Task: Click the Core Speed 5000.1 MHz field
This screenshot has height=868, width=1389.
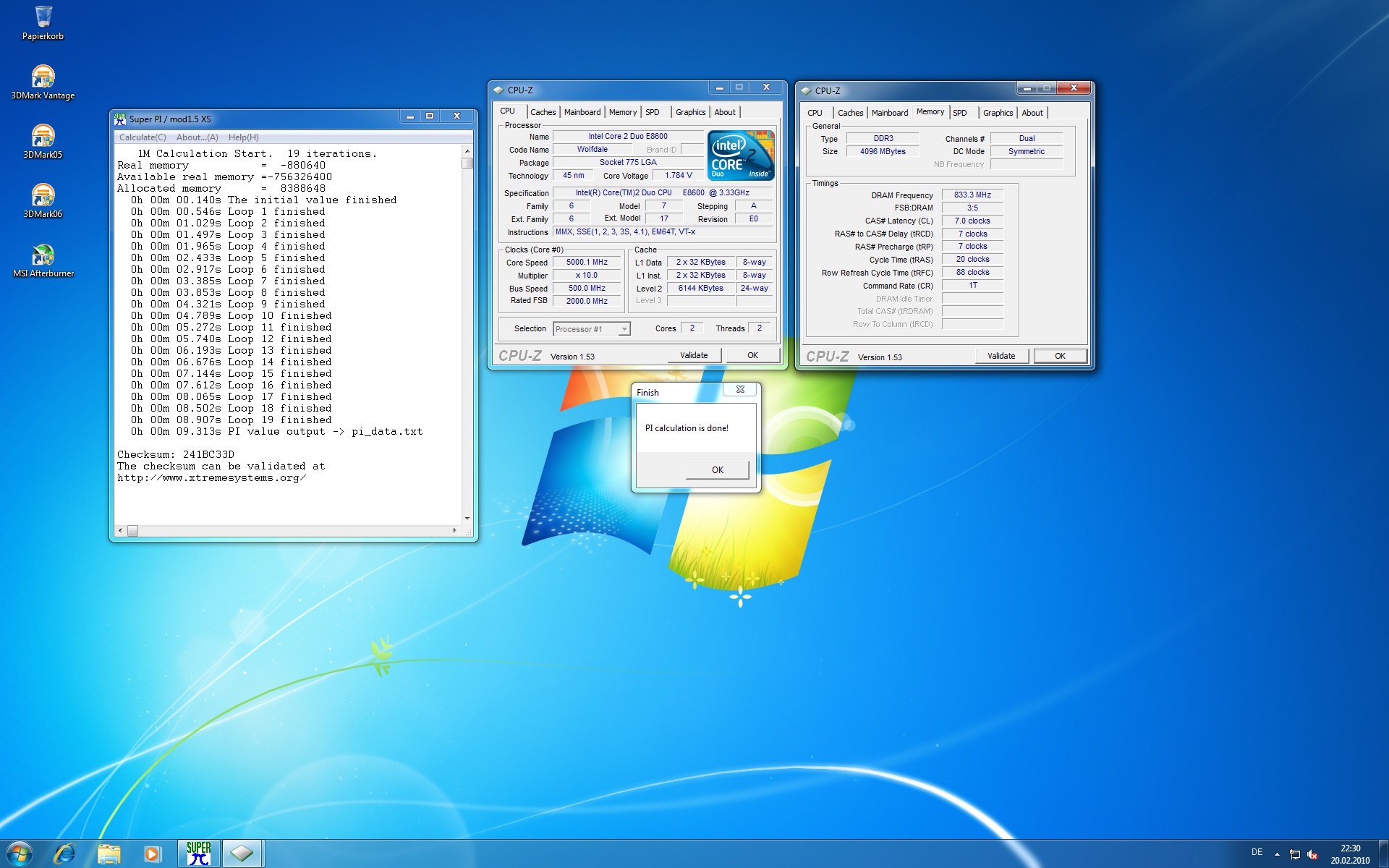Action: (x=587, y=263)
